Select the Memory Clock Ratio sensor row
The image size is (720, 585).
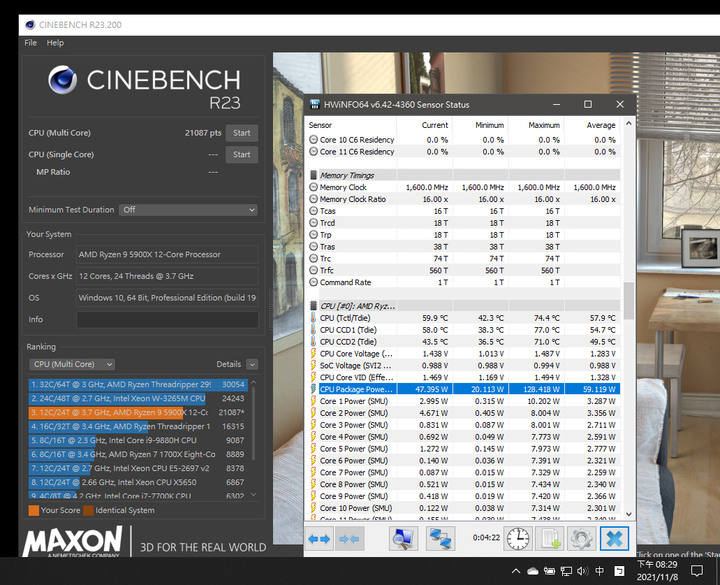[464, 199]
